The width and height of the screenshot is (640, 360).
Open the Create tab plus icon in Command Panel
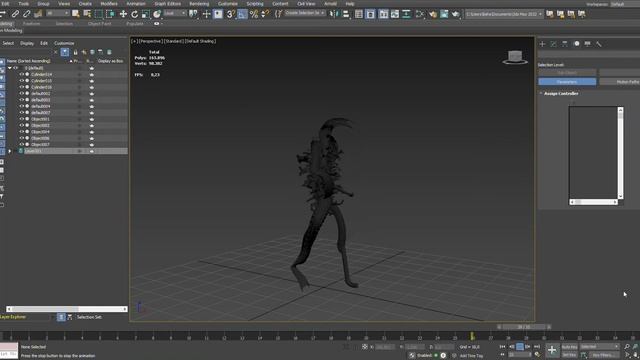(x=542, y=44)
